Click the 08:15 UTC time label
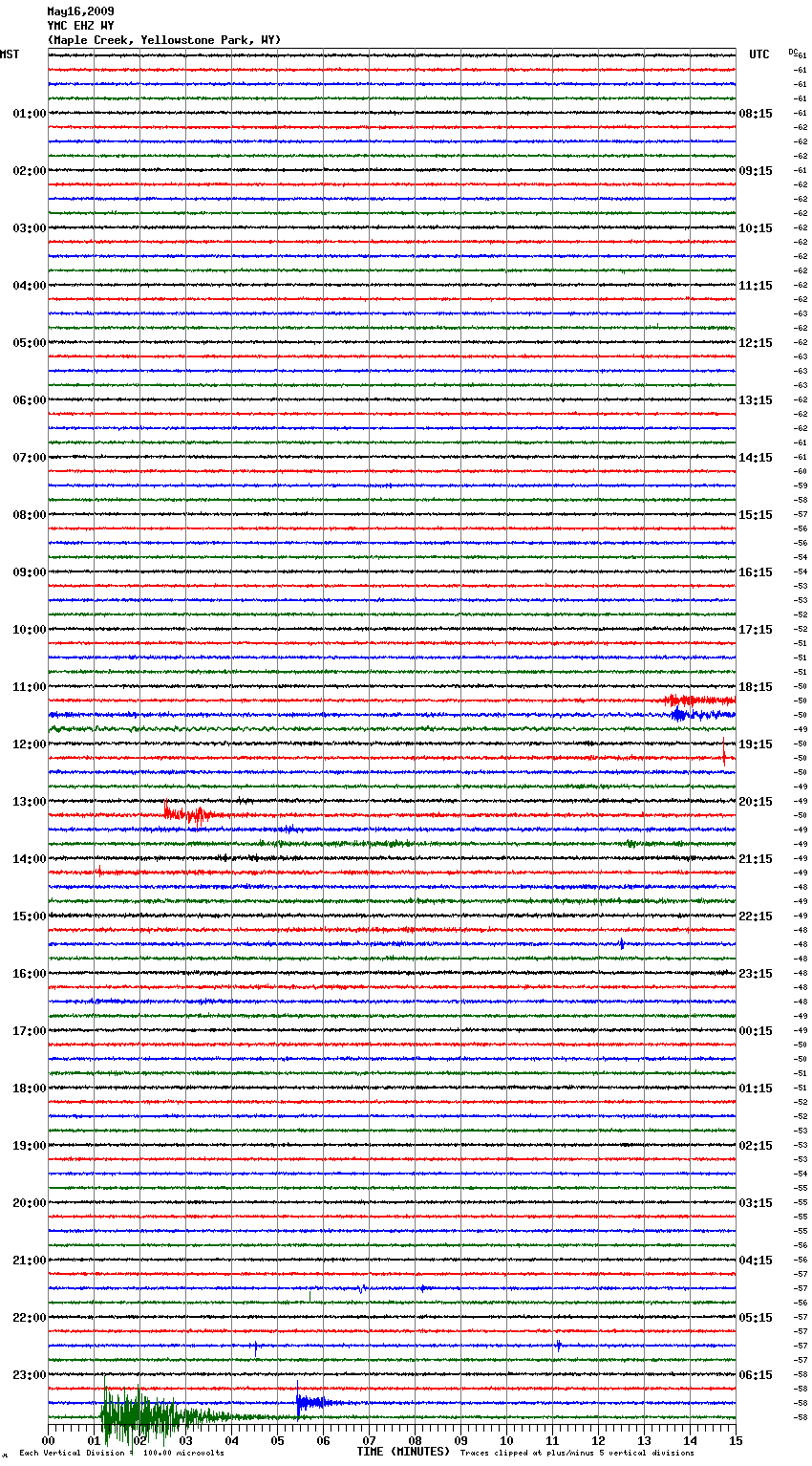Viewport: 812px width, 1466px height. click(x=756, y=114)
